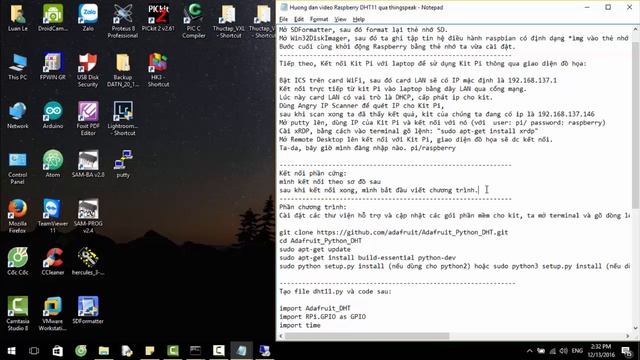Place cursor on 'git clone' line
Screen dimensions: 640x360
pos(393,232)
